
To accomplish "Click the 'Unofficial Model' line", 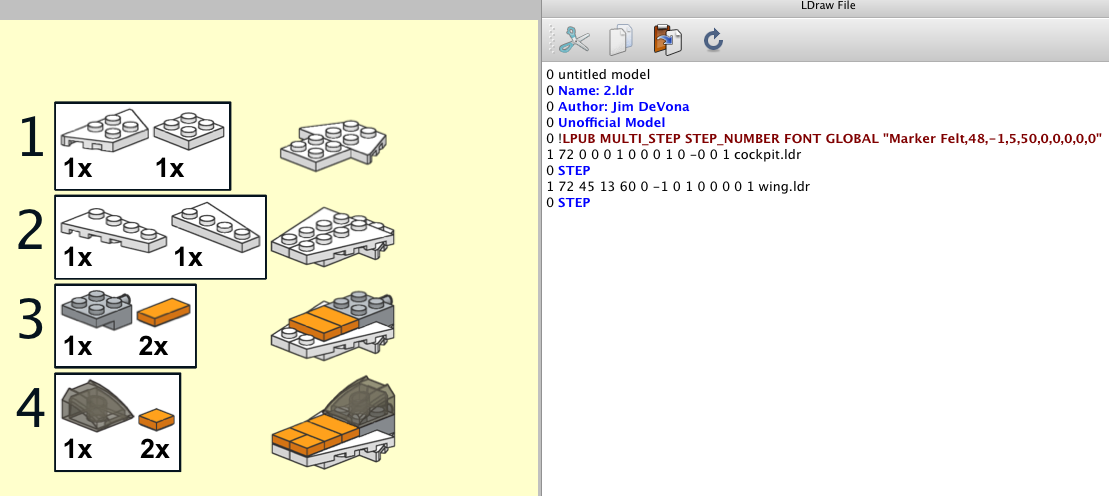I will pos(605,123).
